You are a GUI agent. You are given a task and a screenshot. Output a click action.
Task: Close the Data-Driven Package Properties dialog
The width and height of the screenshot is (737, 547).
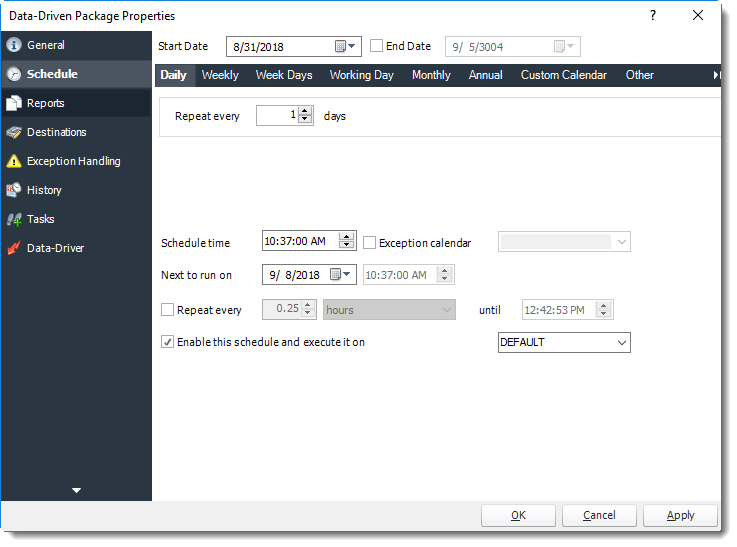tap(698, 16)
